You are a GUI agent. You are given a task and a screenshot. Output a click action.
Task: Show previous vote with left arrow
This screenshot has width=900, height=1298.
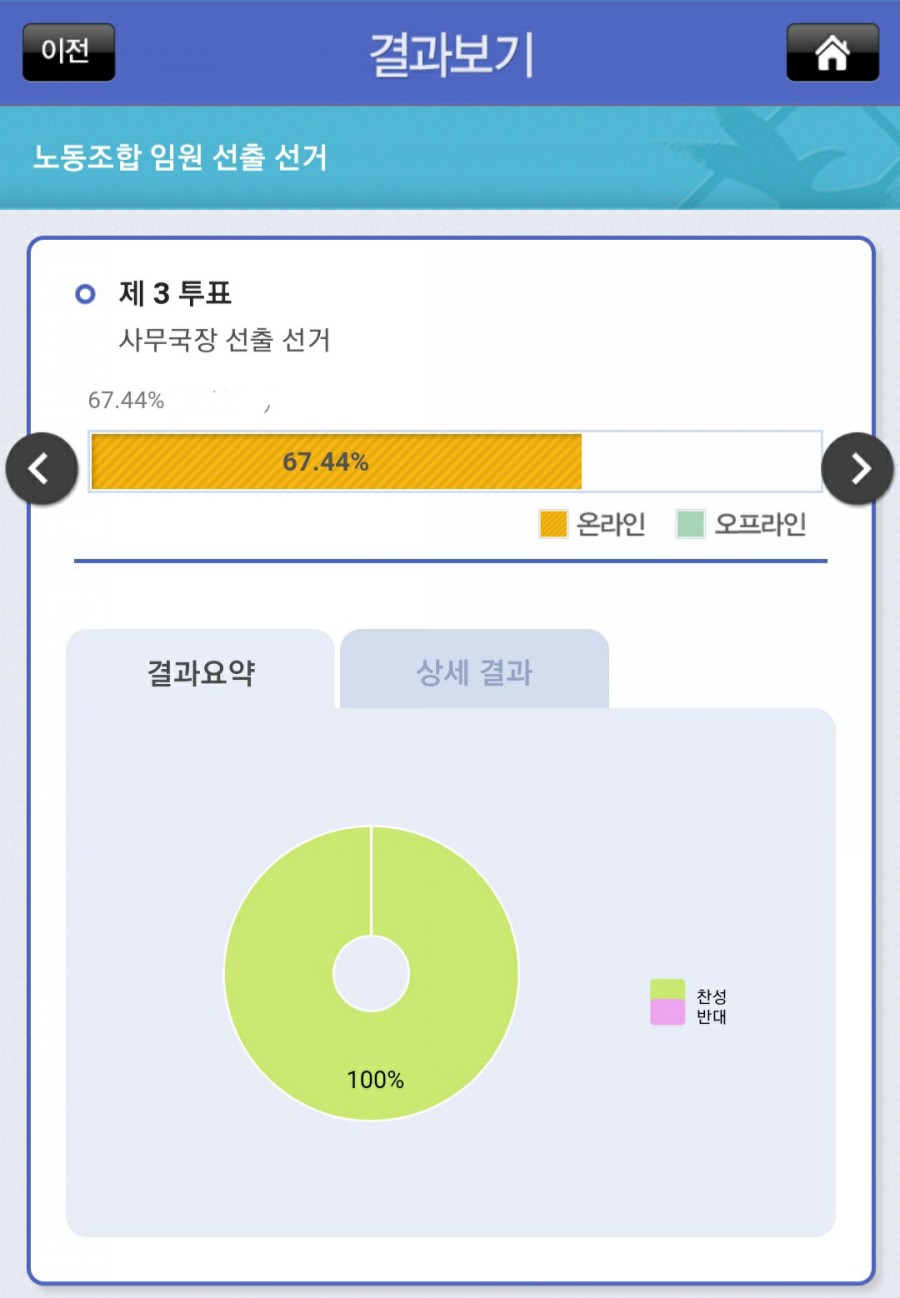(41, 468)
